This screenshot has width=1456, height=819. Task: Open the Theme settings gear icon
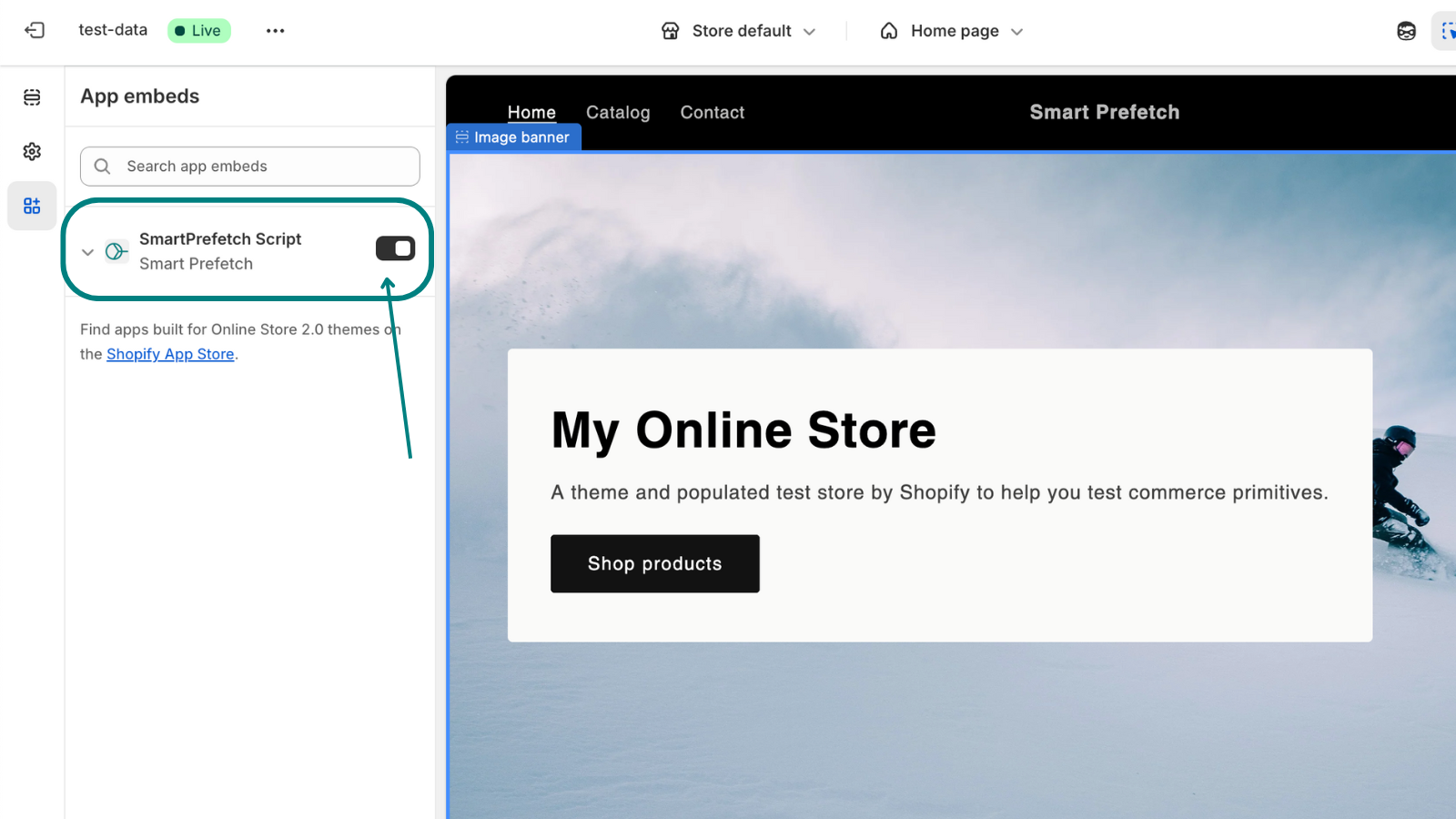pos(32,151)
